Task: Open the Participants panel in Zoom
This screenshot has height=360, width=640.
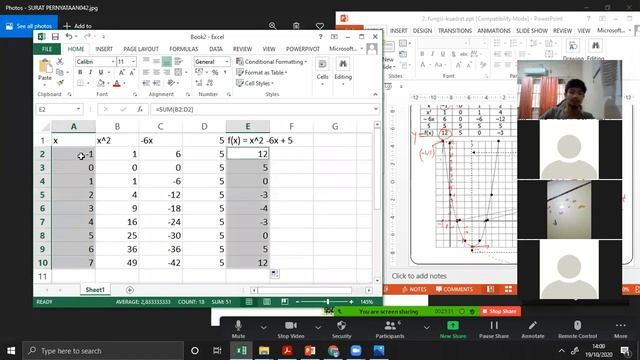Action: click(390, 329)
